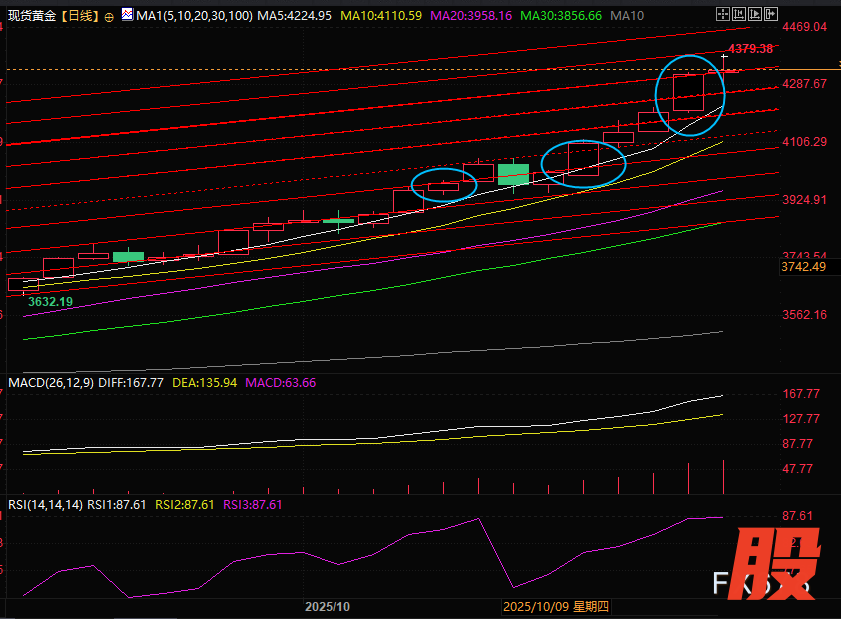Click the 2025/10/09 星期四 date marker
The width and height of the screenshot is (841, 619).
(555, 607)
